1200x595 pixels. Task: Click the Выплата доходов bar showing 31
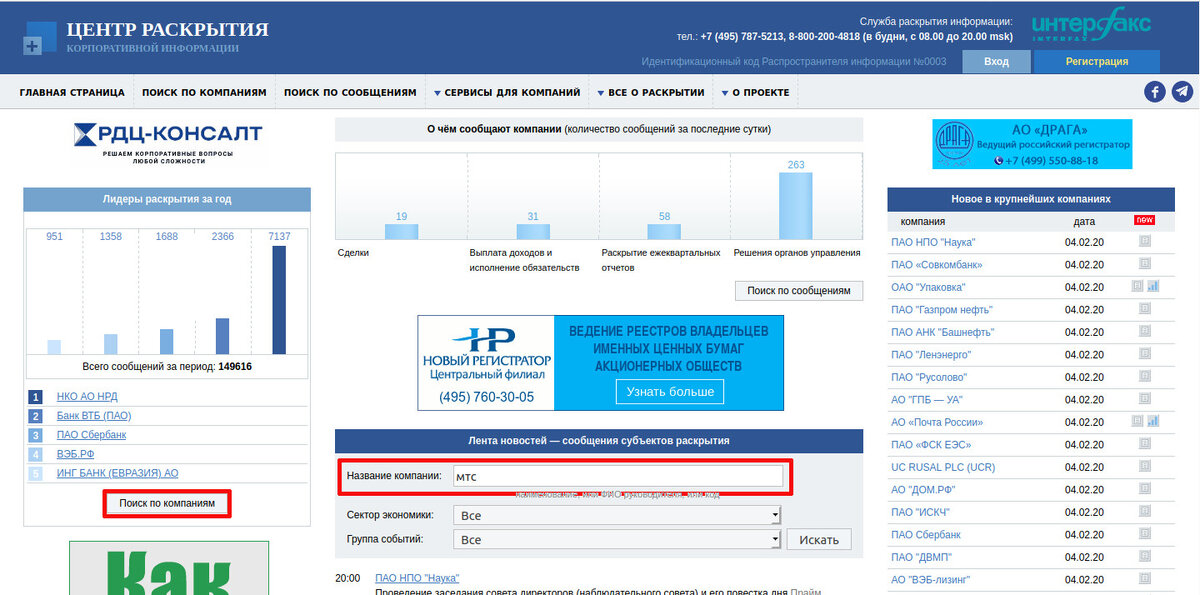533,231
